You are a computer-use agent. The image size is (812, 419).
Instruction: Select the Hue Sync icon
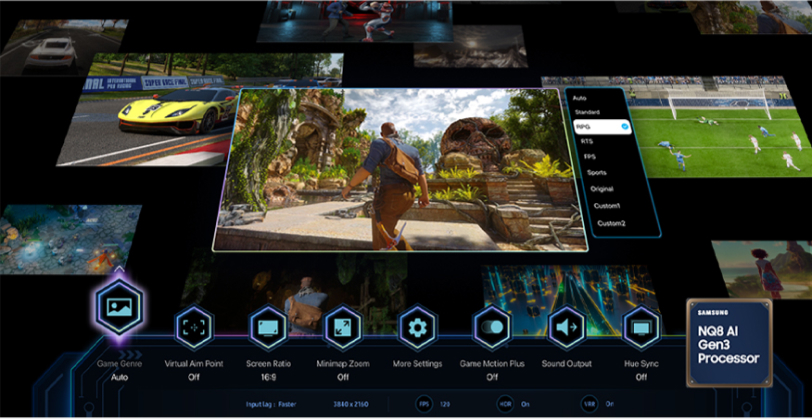point(641,327)
